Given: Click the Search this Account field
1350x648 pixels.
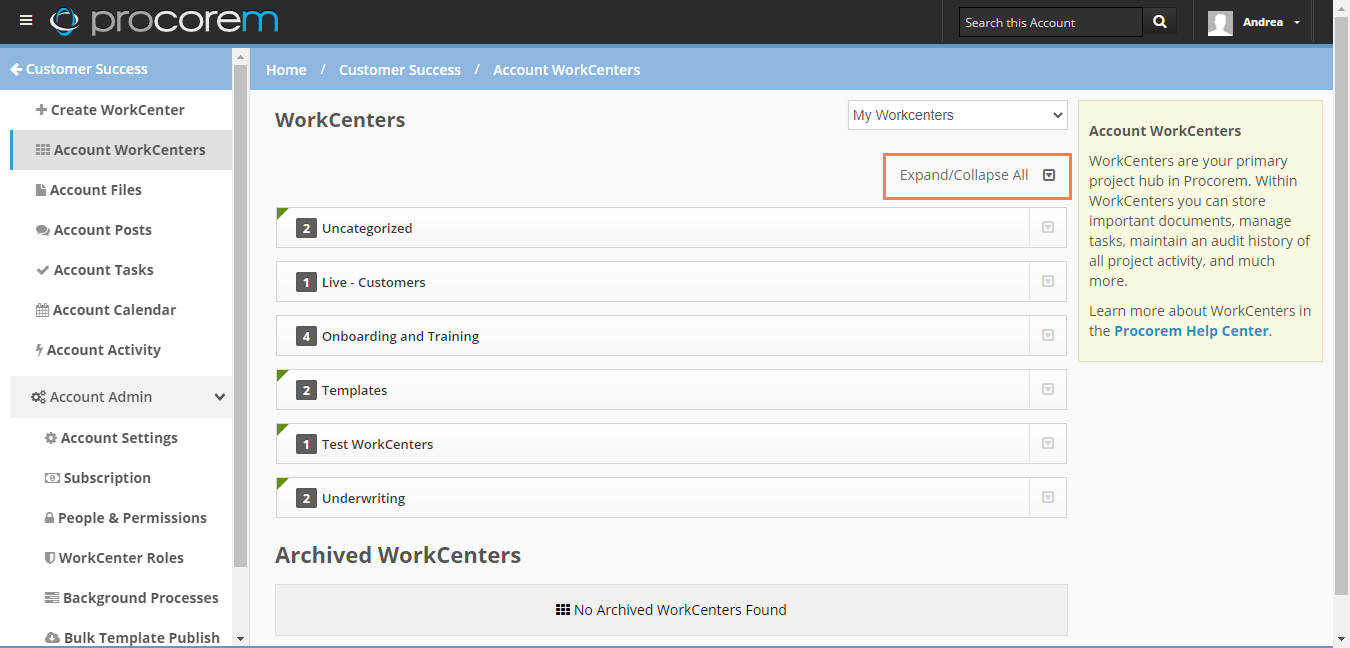Looking at the screenshot, I should point(1050,22).
